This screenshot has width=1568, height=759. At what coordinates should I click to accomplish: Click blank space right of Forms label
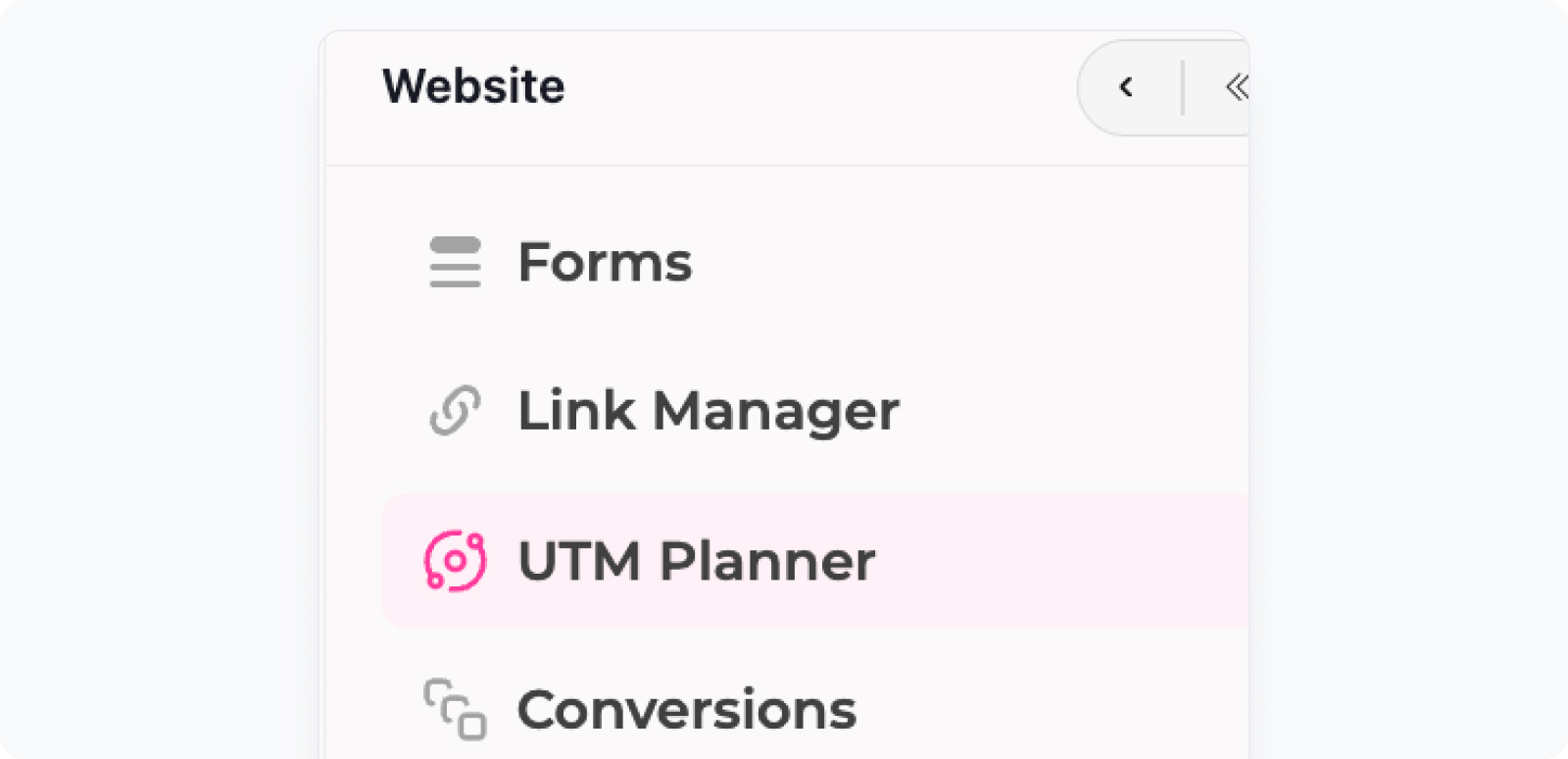point(970,262)
